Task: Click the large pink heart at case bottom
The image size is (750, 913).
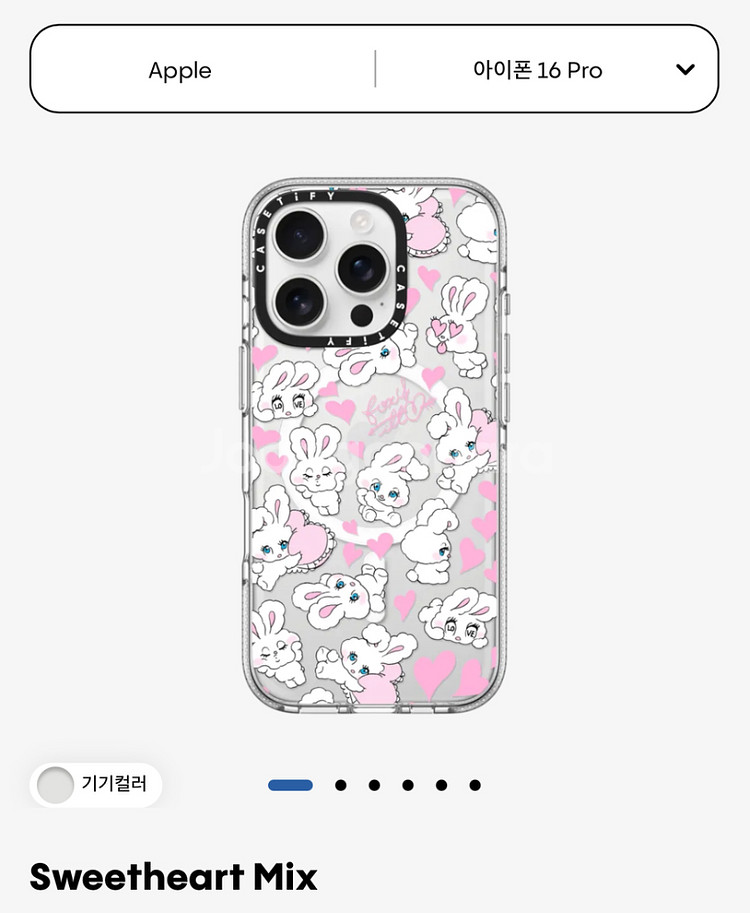Action: click(434, 673)
